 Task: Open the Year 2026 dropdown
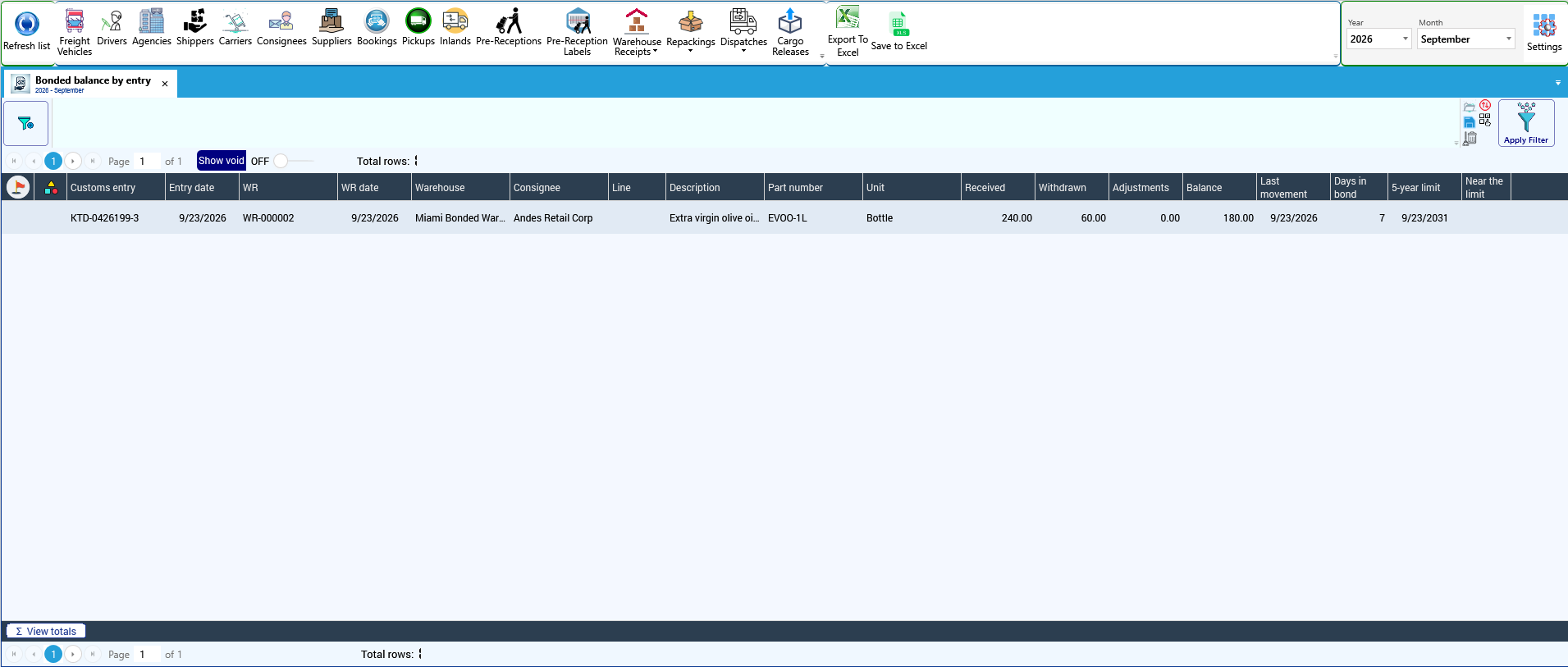click(1378, 39)
